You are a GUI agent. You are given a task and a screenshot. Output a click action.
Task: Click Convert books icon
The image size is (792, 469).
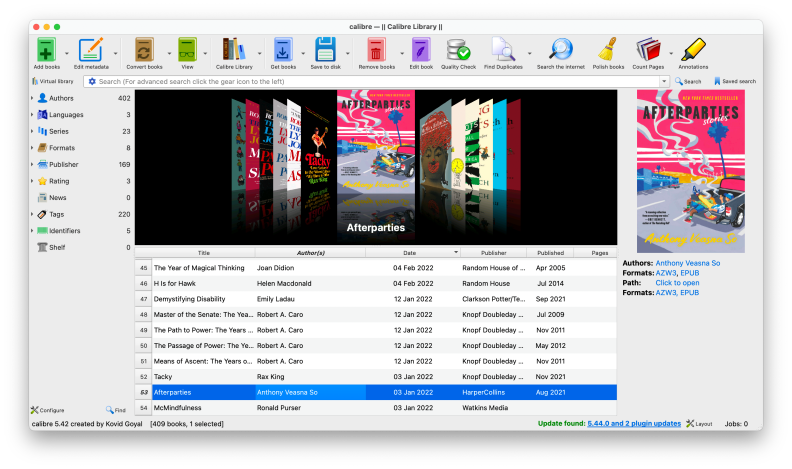click(x=144, y=50)
